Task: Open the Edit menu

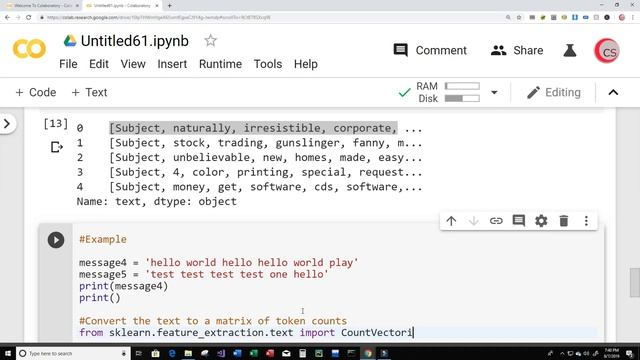Action: pos(99,64)
